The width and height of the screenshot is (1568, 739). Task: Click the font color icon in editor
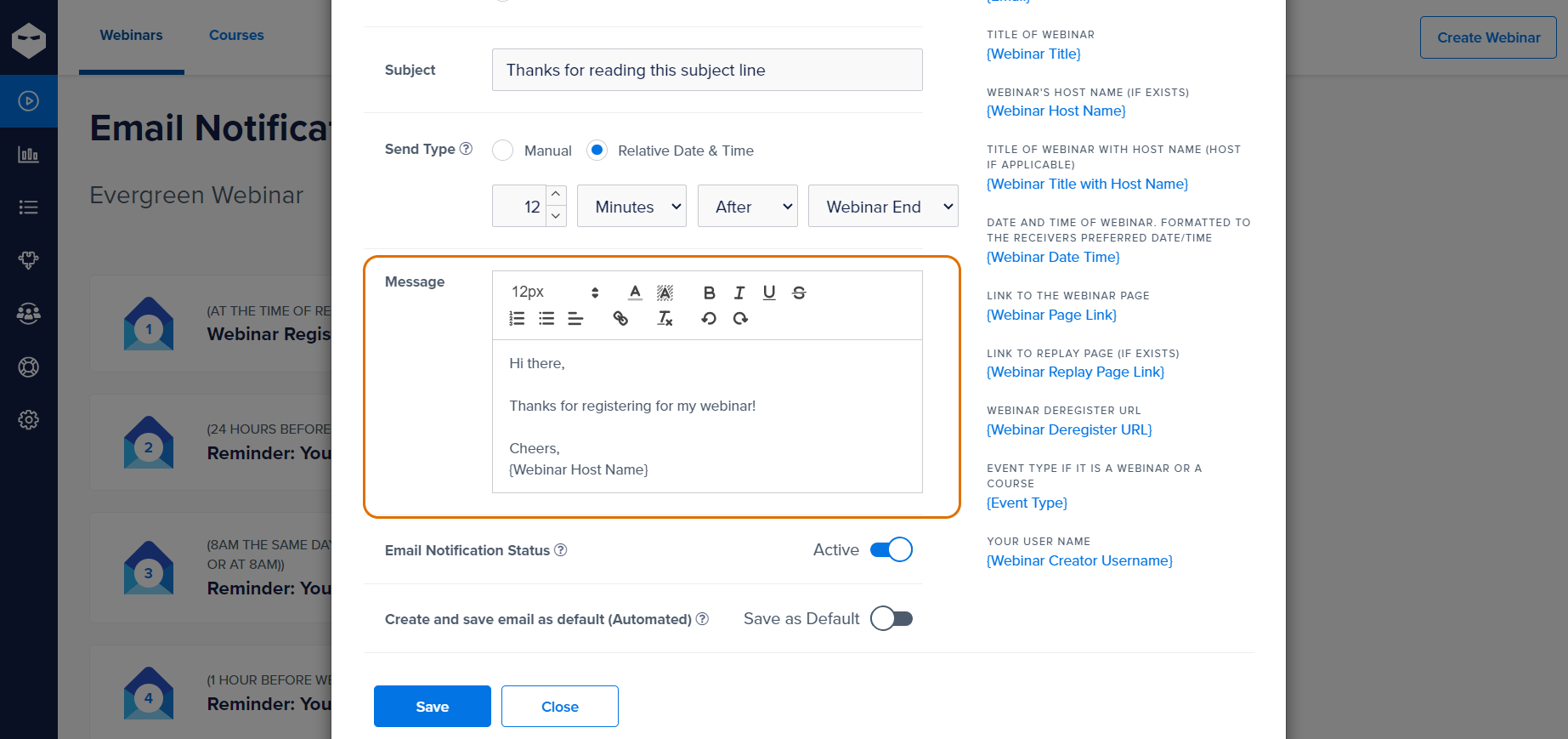click(635, 293)
